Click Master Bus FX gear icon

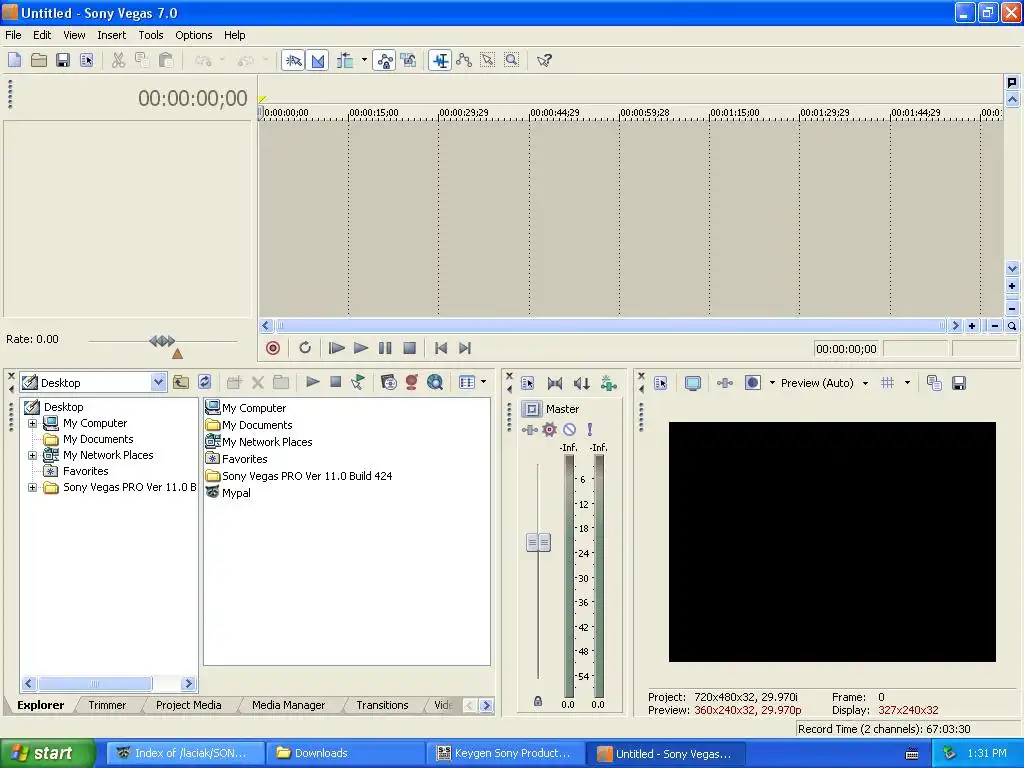[x=550, y=429]
